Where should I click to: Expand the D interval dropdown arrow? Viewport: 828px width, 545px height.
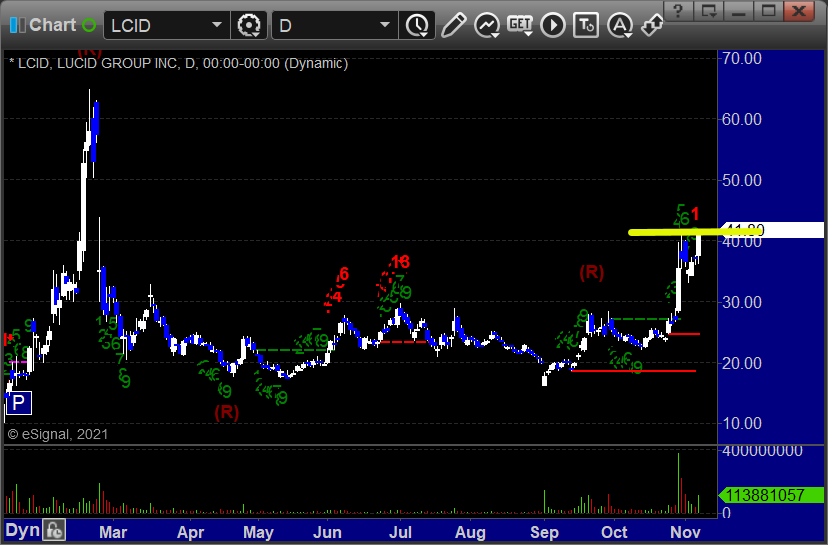point(385,25)
